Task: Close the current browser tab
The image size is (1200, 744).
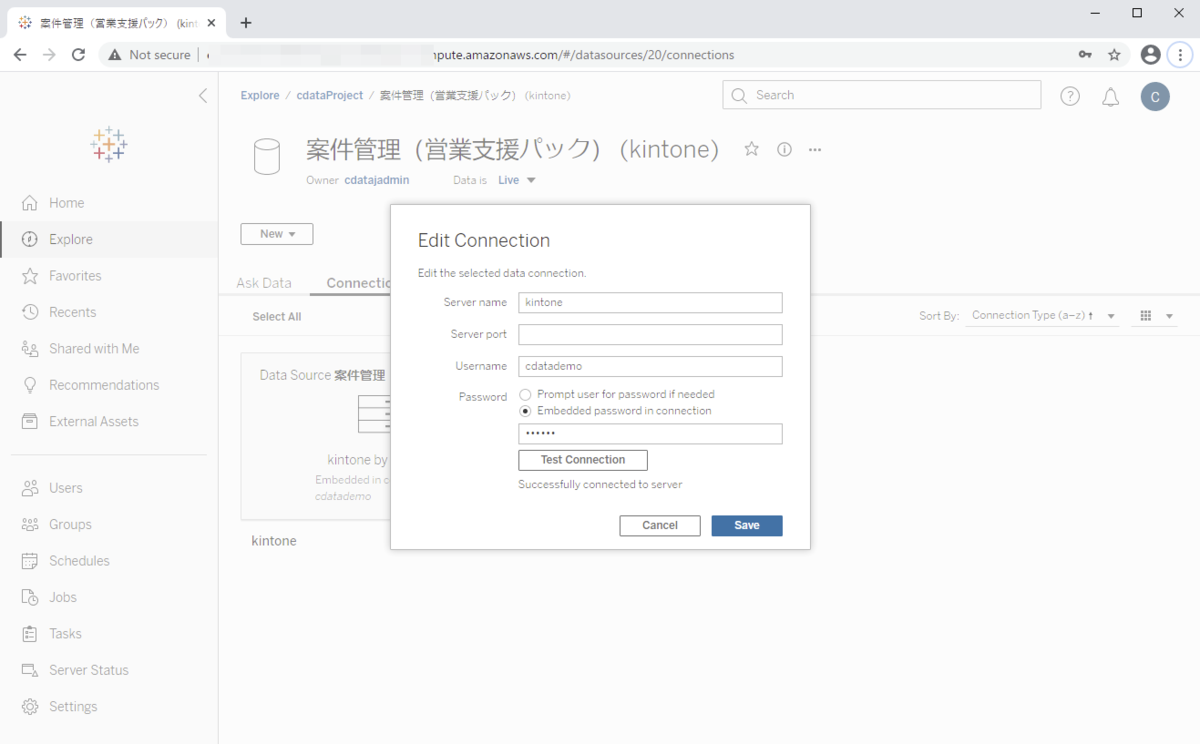Action: pos(211,22)
